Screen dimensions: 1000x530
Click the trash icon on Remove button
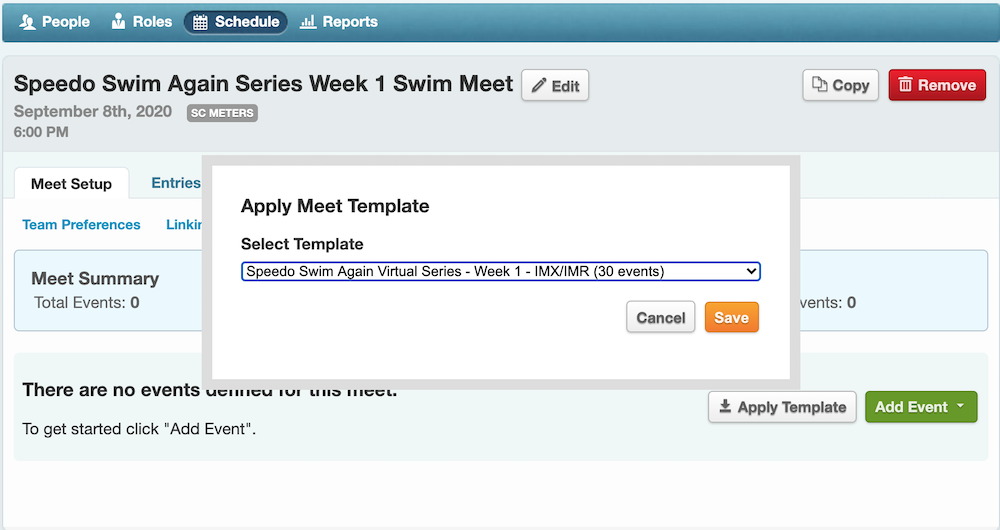click(x=906, y=85)
